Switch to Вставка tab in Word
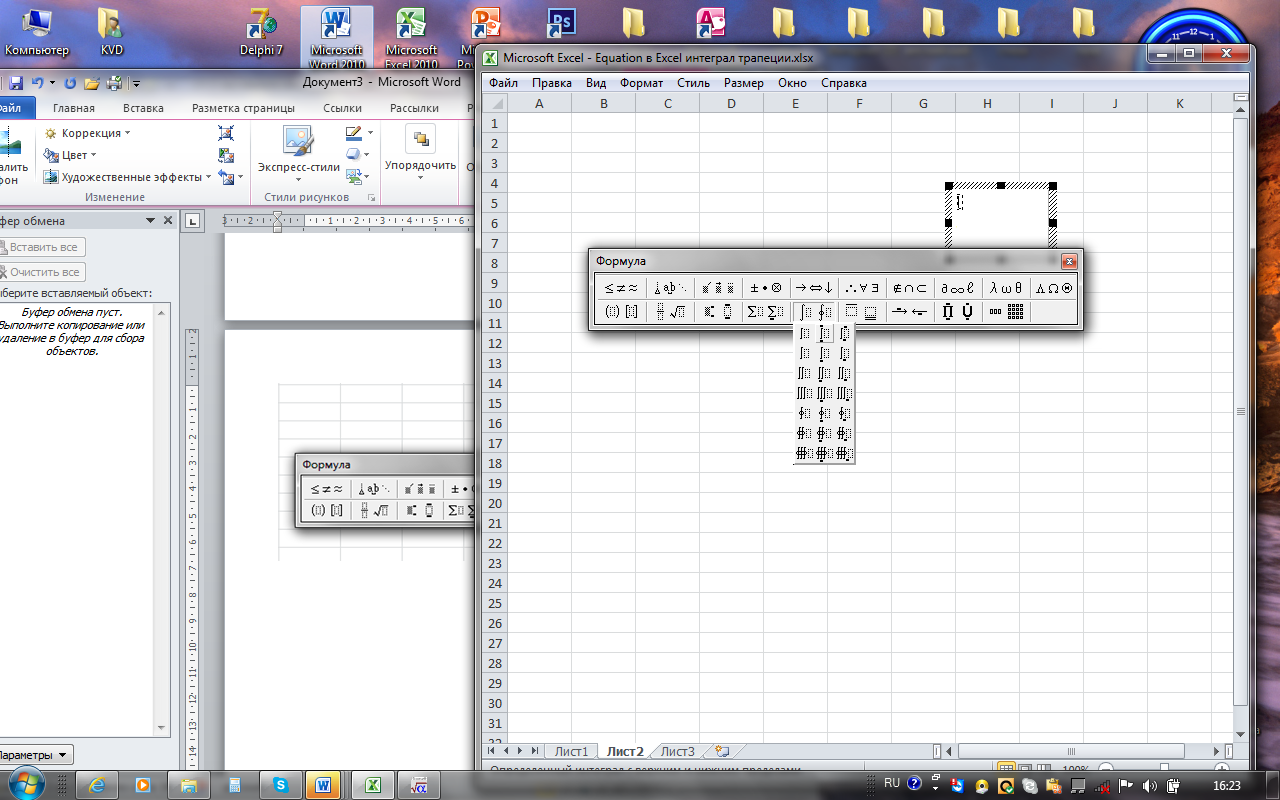This screenshot has height=800, width=1280. (x=143, y=108)
